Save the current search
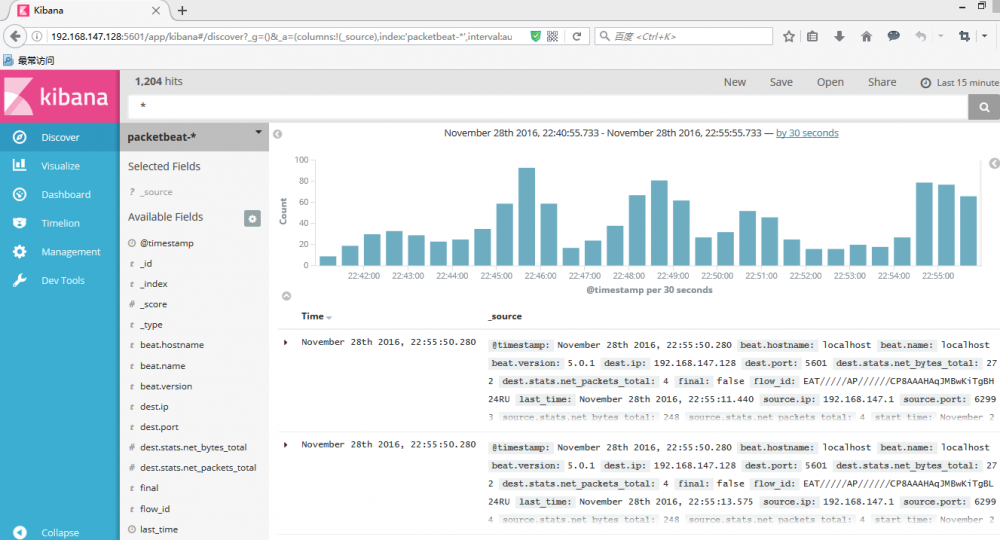This screenshot has height=540, width=1000. tap(781, 82)
